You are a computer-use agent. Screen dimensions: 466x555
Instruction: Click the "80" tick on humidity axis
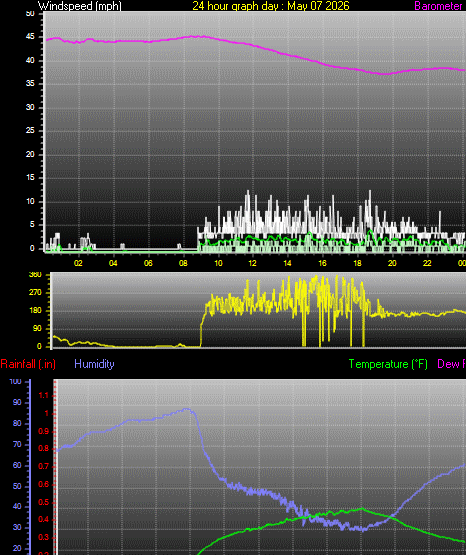[x=17, y=423]
